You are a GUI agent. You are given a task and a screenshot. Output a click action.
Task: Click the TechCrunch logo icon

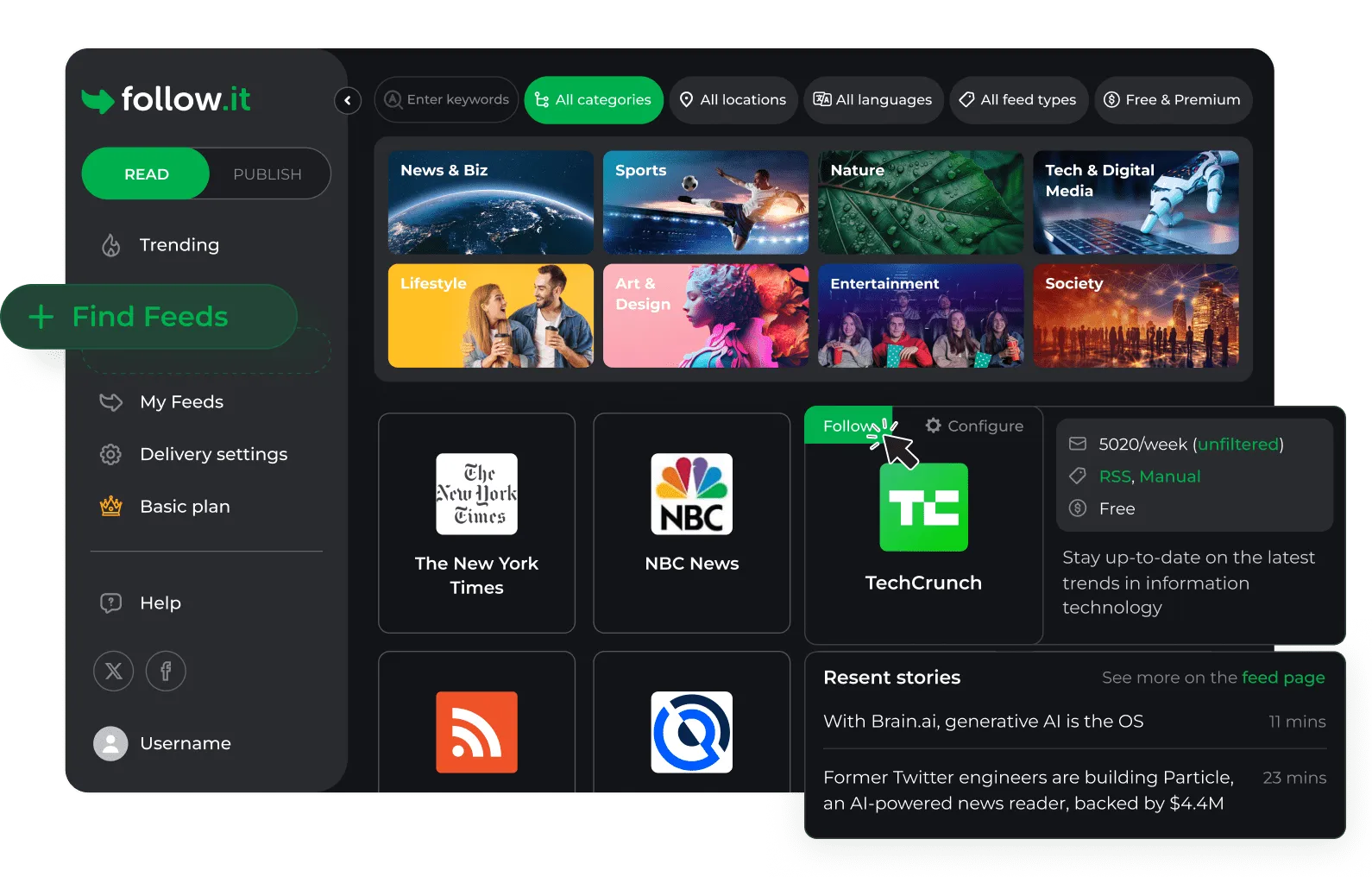click(x=923, y=508)
